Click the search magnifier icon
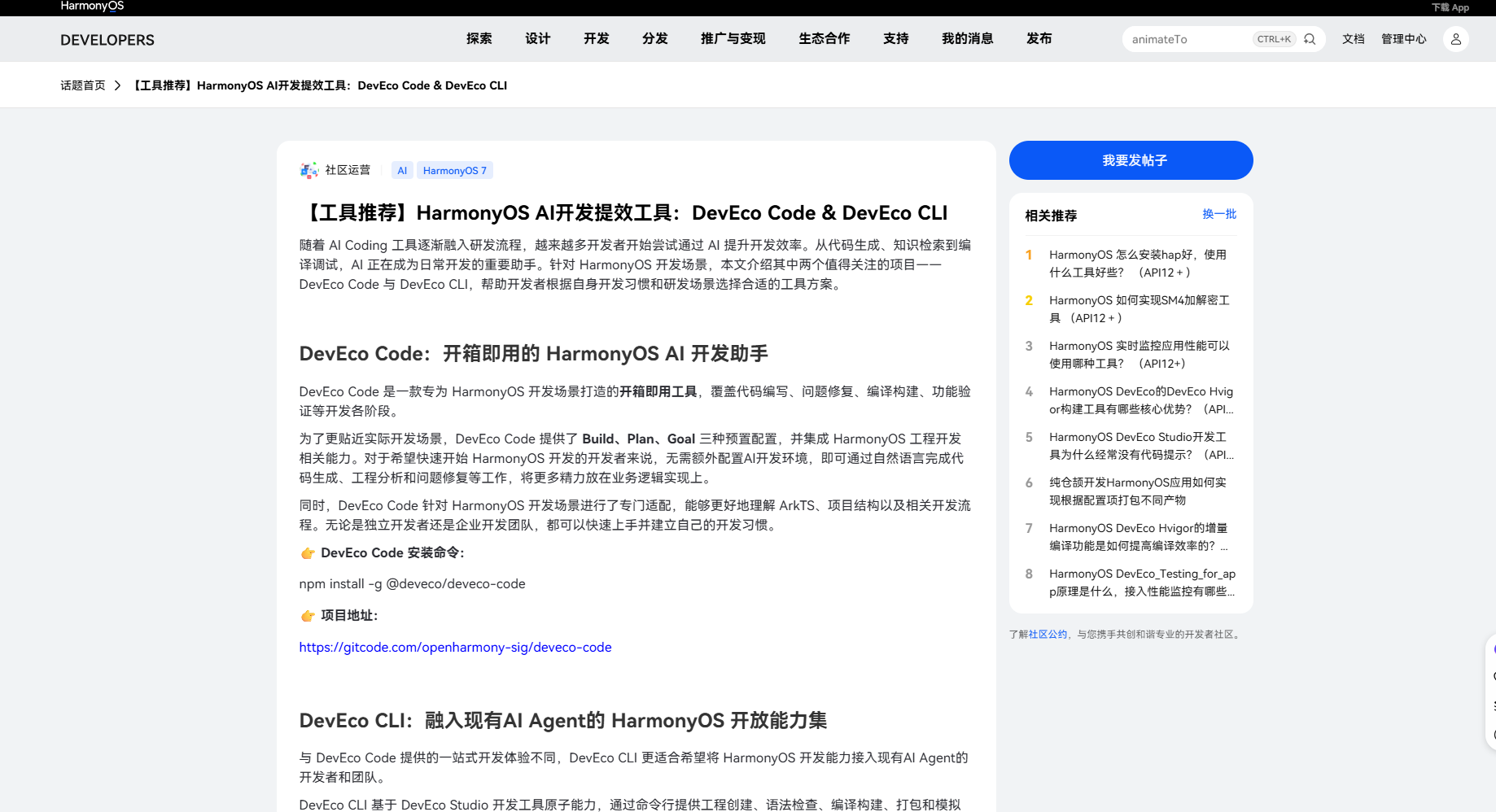Viewport: 1496px width, 812px height. (1310, 39)
